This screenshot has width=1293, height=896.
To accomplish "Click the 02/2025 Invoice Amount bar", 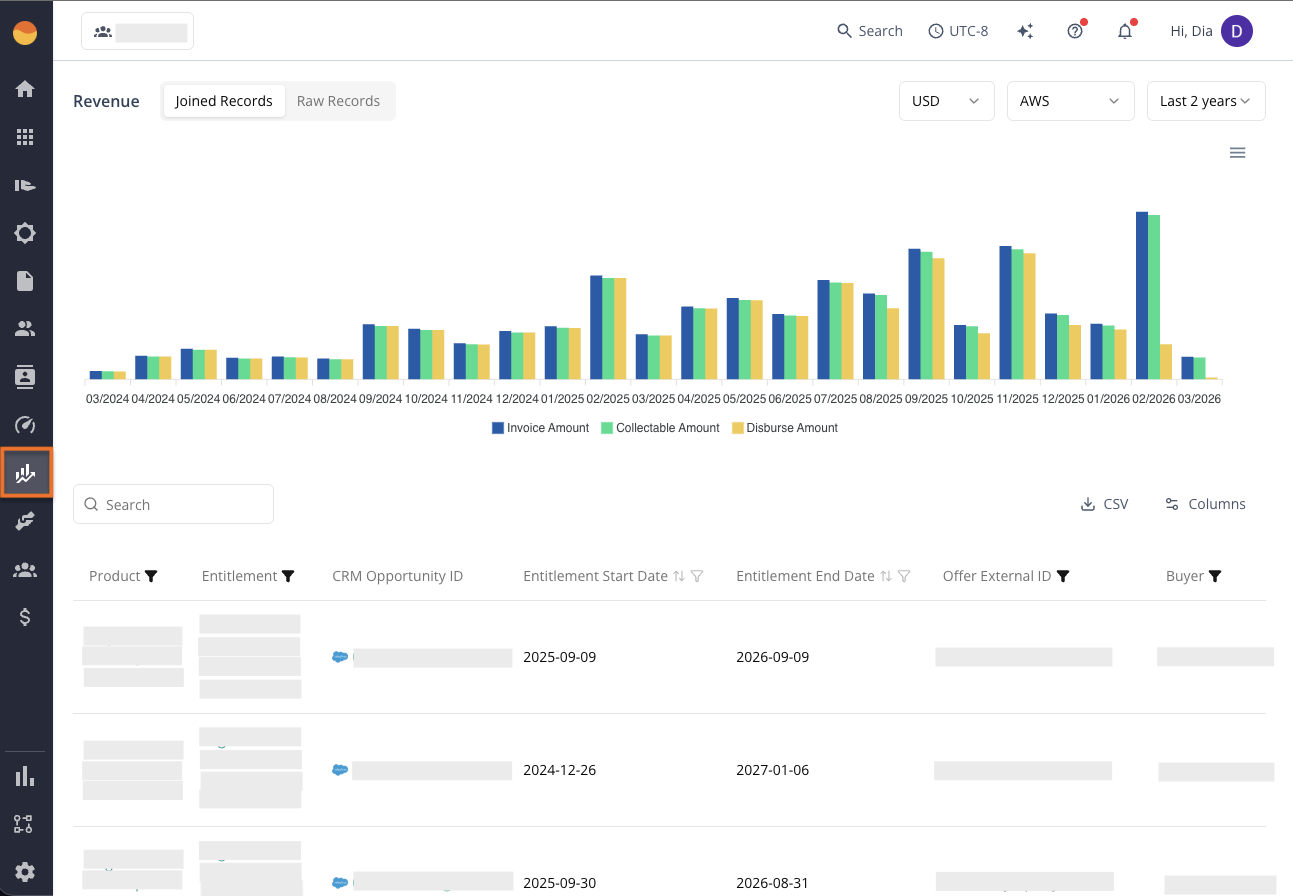I will pyautogui.click(x=595, y=327).
